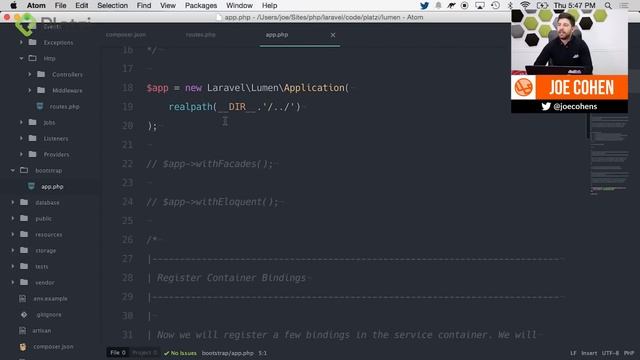Expand the Exceptions folder
The height and width of the screenshot is (360, 640).
pyautogui.click(x=21, y=42)
